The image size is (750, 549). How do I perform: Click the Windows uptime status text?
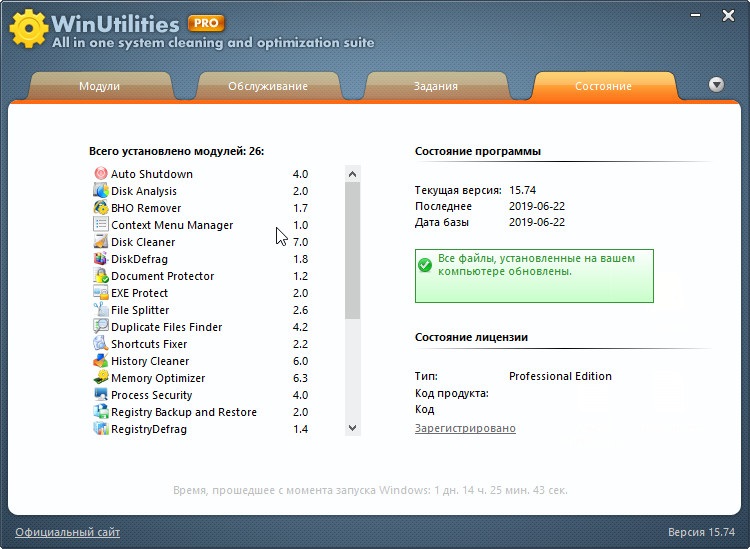click(370, 490)
